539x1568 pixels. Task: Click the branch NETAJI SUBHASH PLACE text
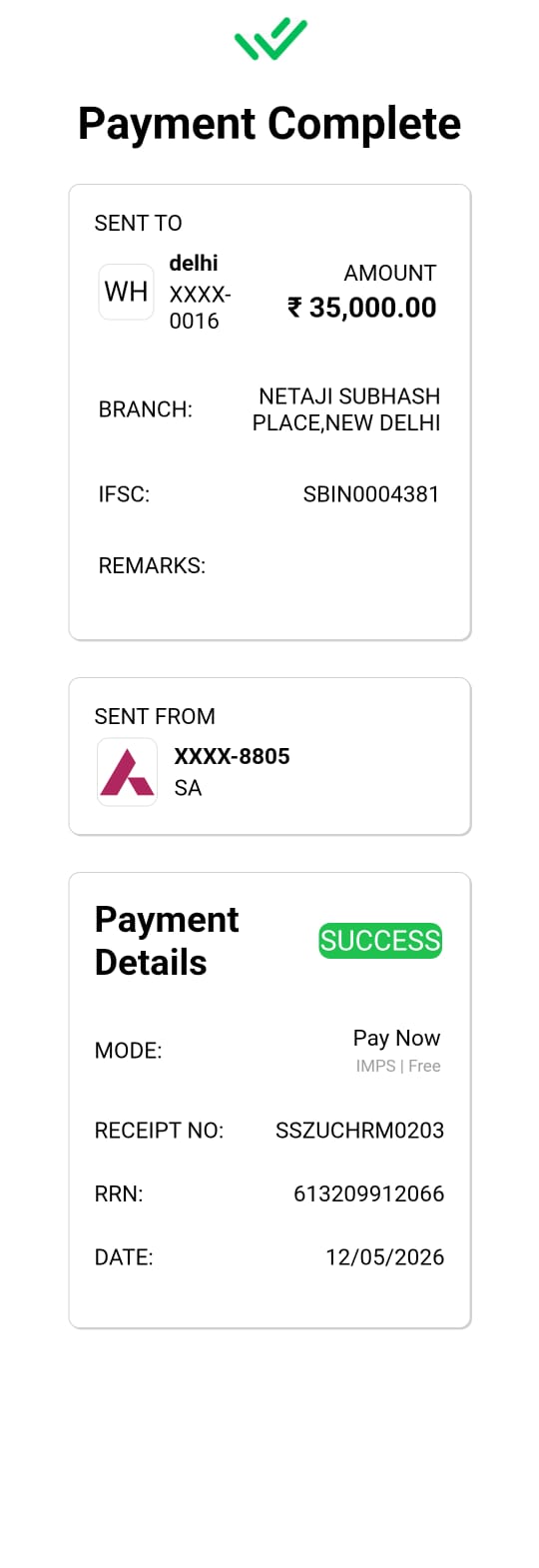coord(346,409)
